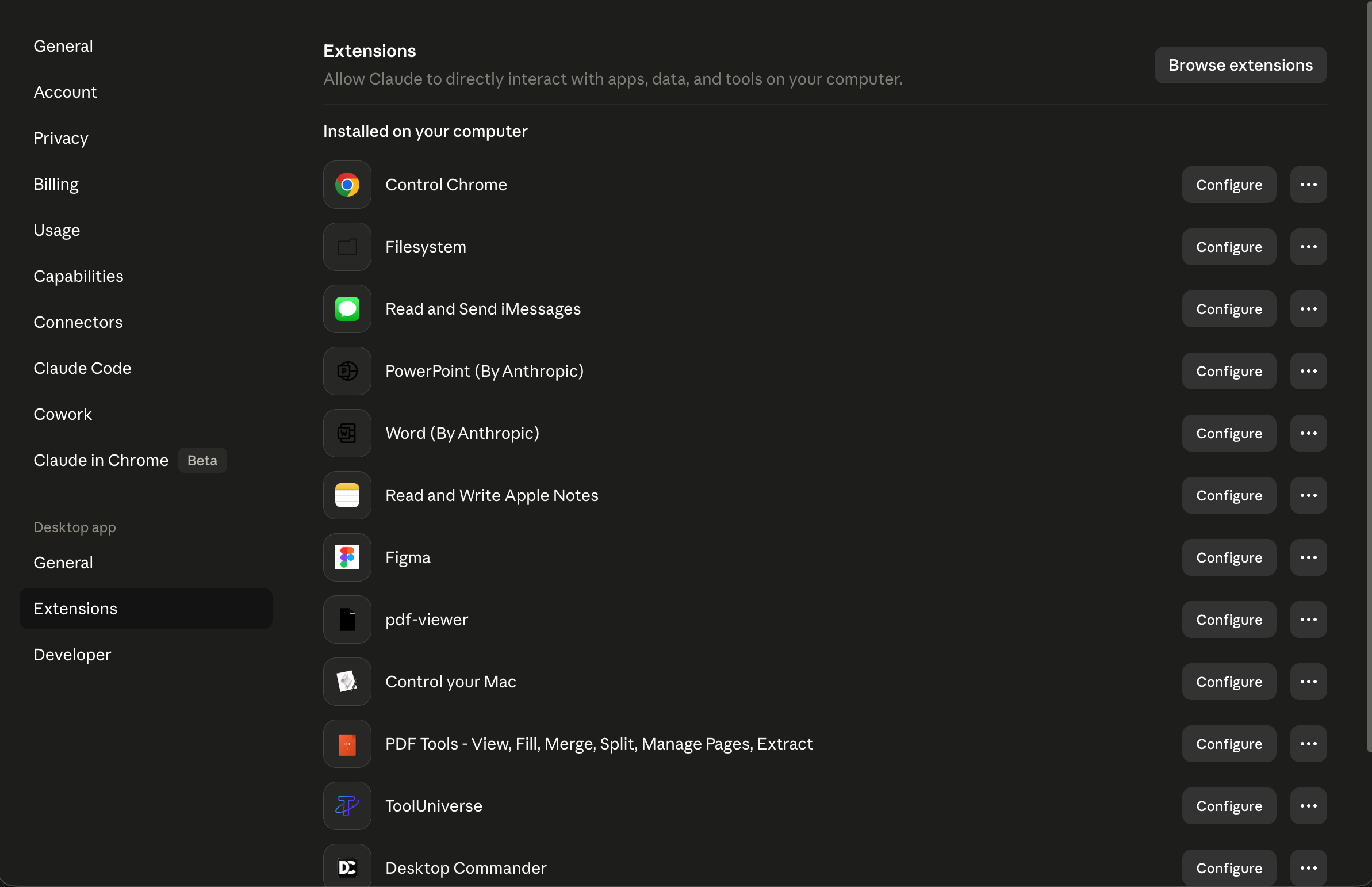Configure the Desktop Commander extension

point(1229,868)
